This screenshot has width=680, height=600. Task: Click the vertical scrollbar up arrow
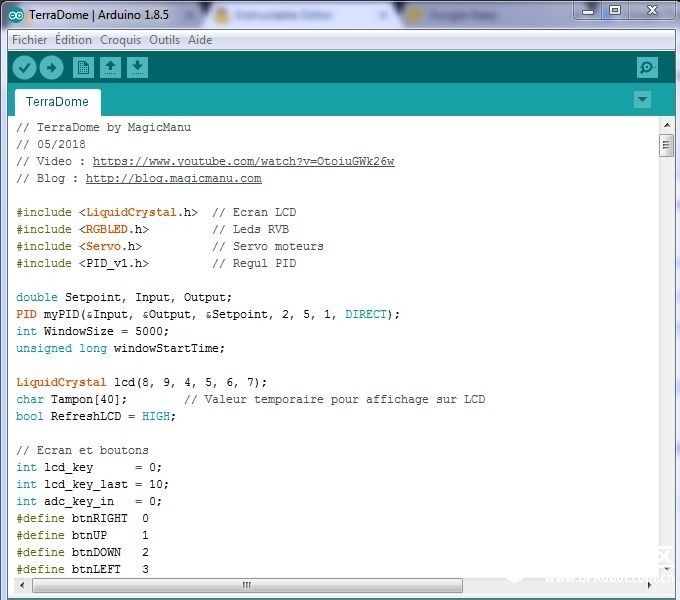[667, 125]
